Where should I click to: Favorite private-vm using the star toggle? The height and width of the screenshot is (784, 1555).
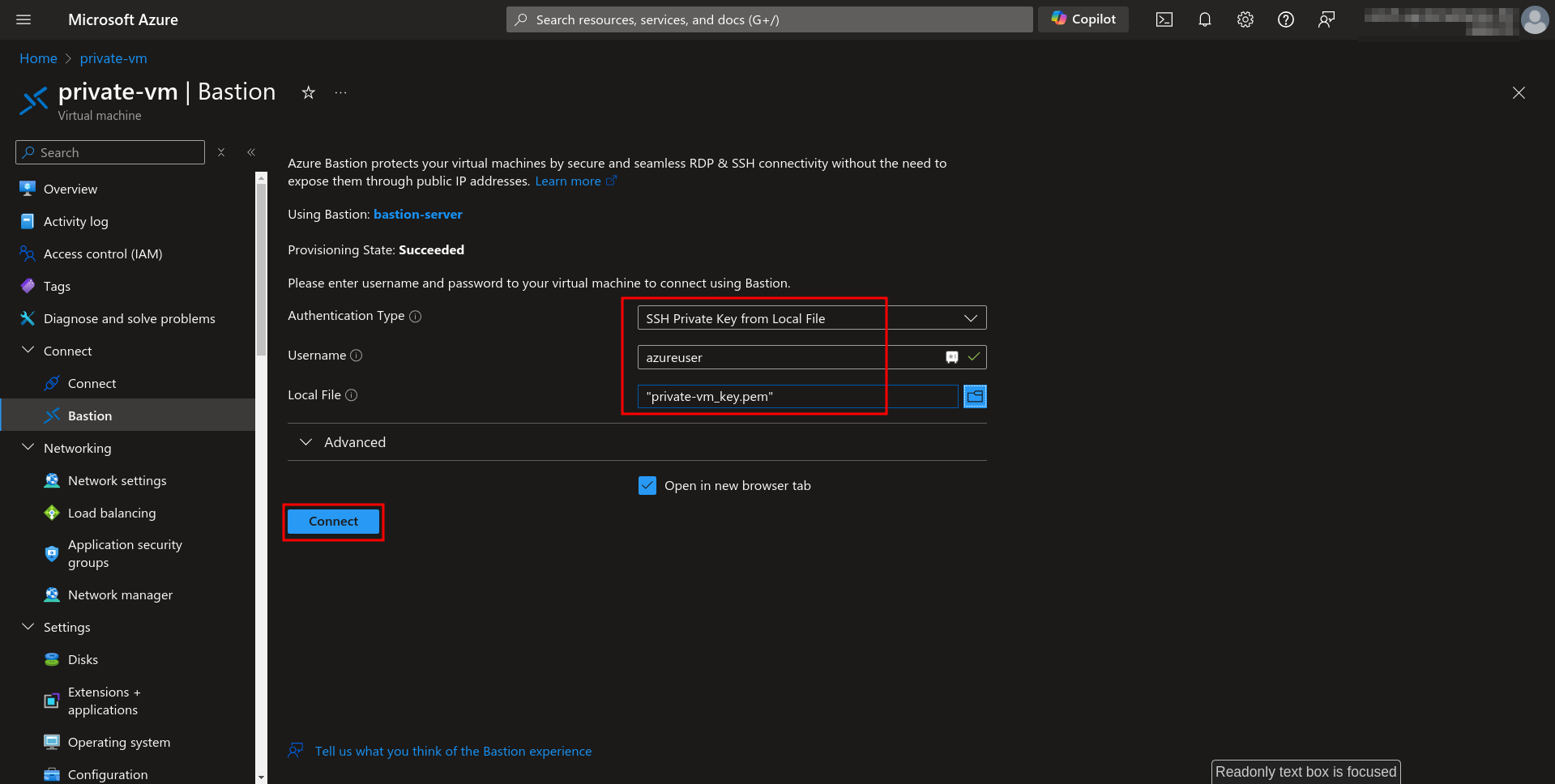pos(308,93)
